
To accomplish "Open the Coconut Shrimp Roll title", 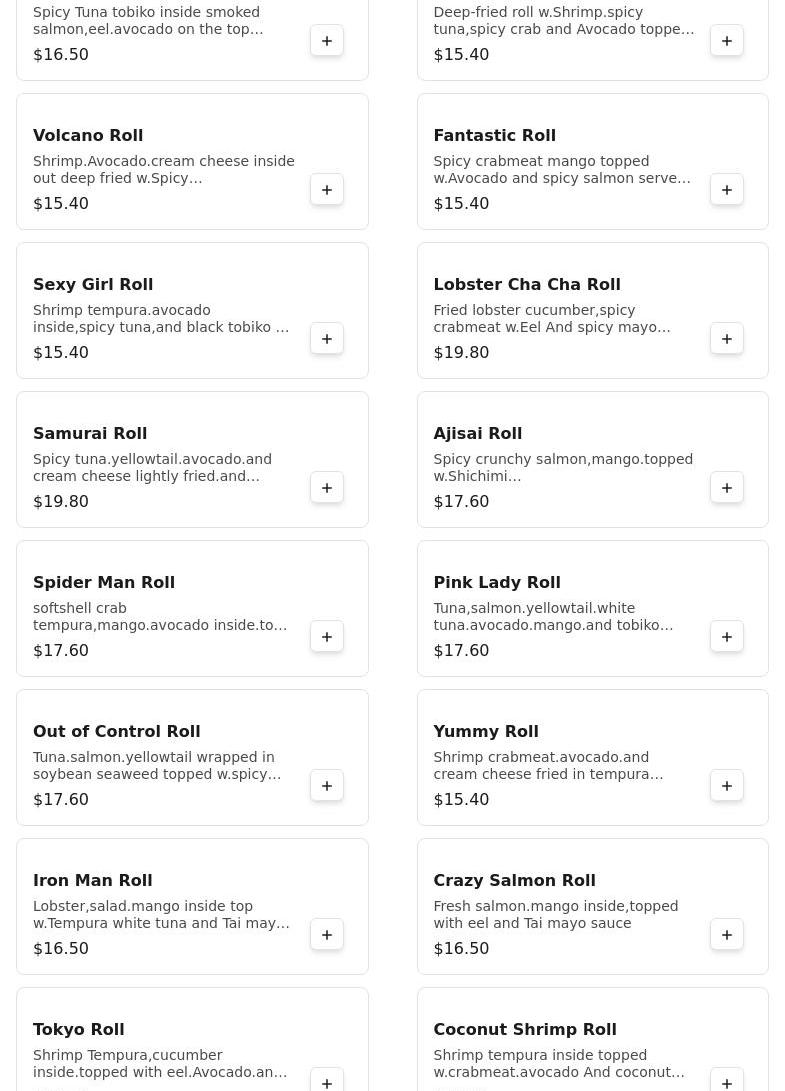I will pos(525,1029).
